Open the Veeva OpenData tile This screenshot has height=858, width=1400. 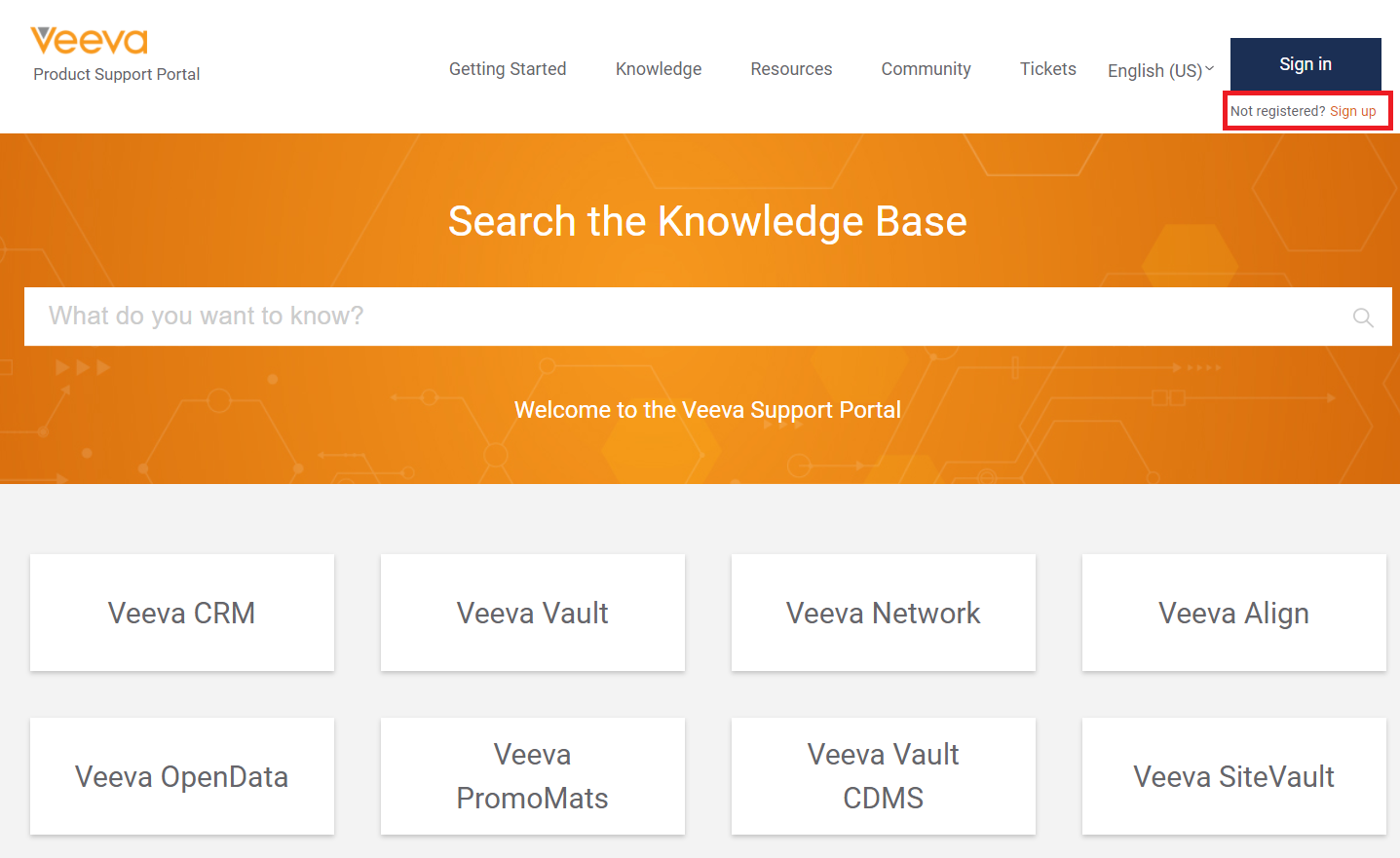tap(182, 776)
